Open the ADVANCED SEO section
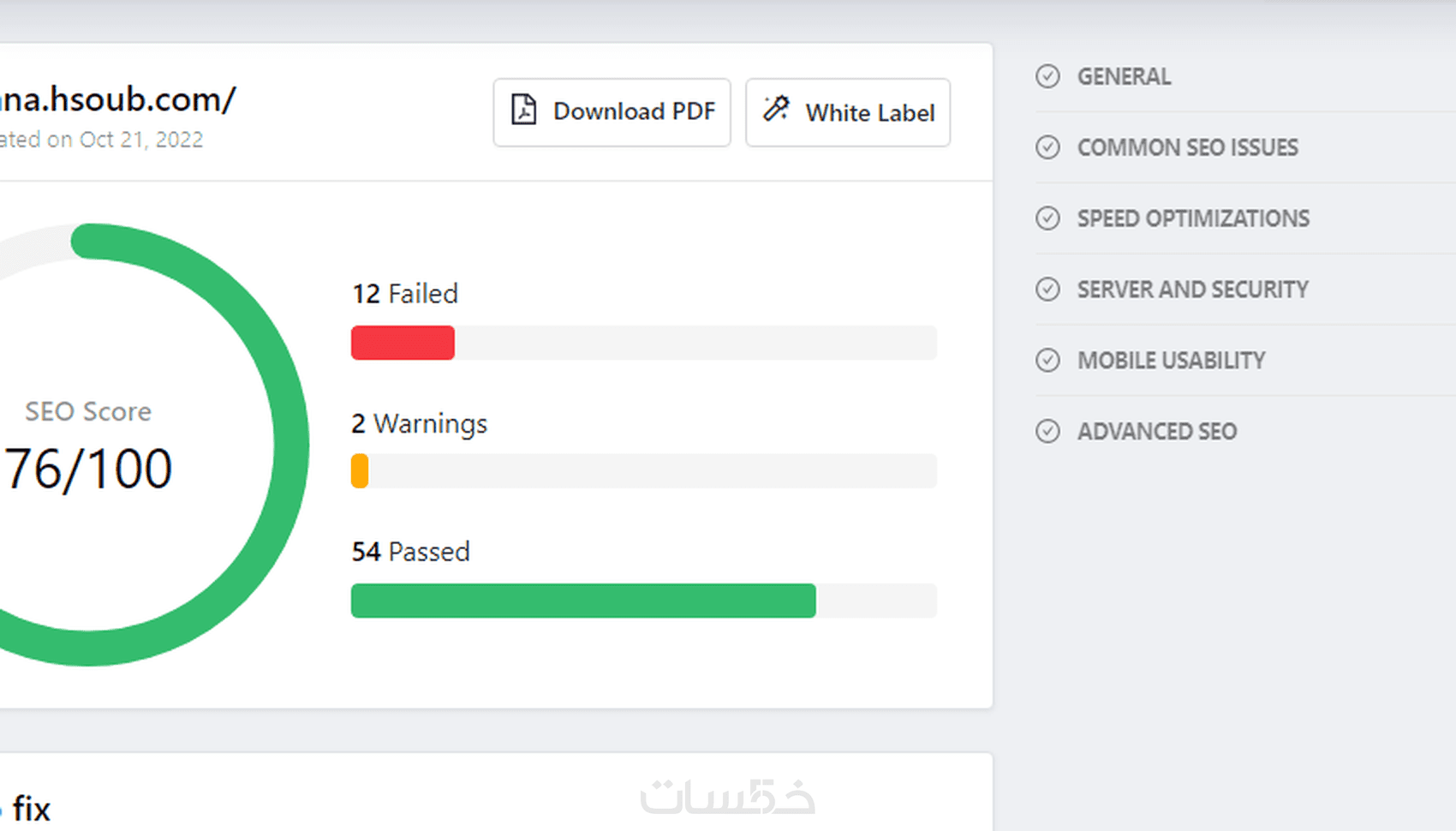 [x=1156, y=431]
